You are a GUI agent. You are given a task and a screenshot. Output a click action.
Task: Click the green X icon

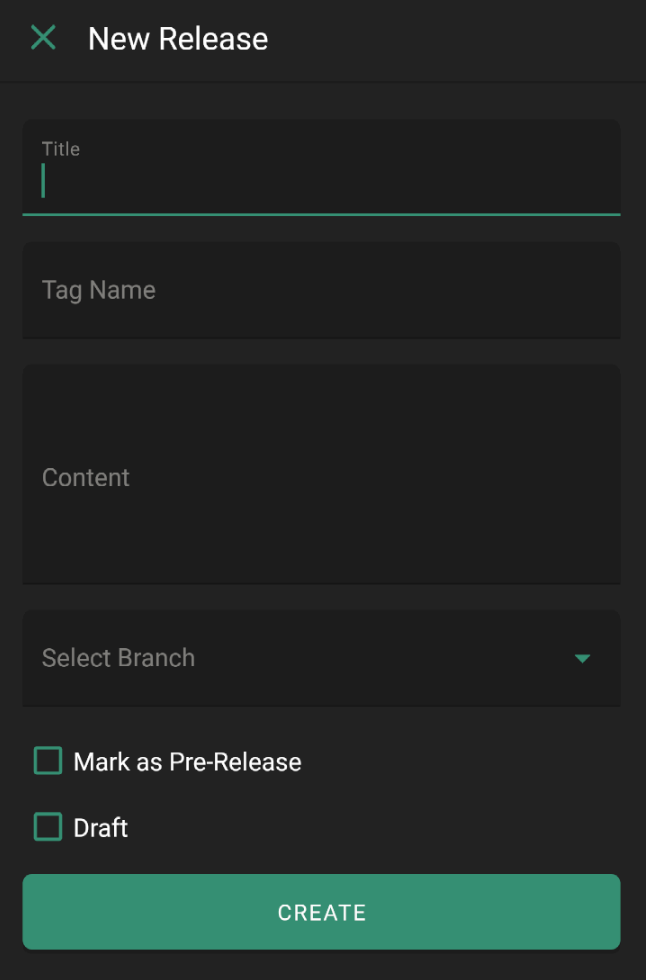tap(43, 38)
